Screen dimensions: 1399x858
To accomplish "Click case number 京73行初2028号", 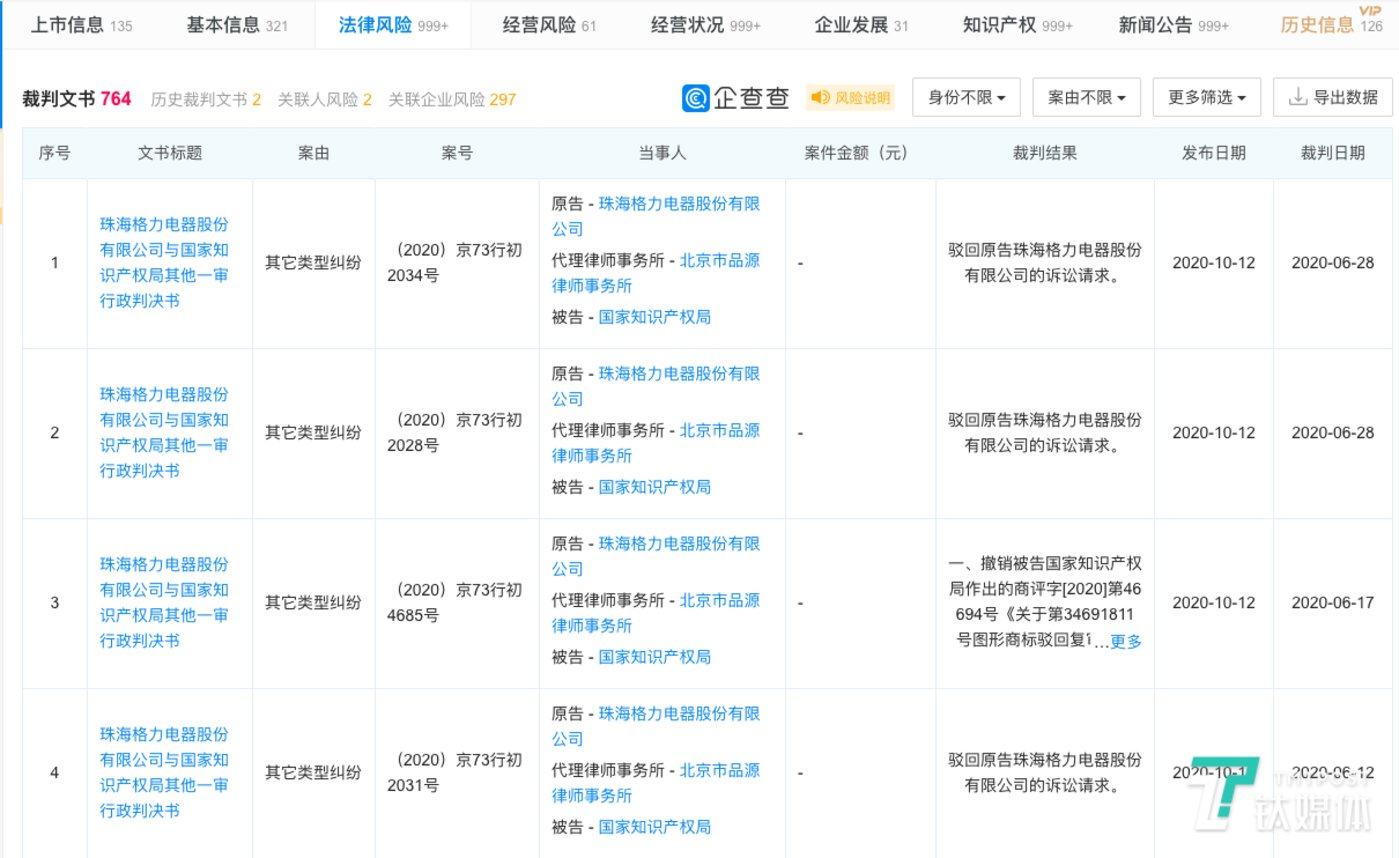I will coord(455,433).
